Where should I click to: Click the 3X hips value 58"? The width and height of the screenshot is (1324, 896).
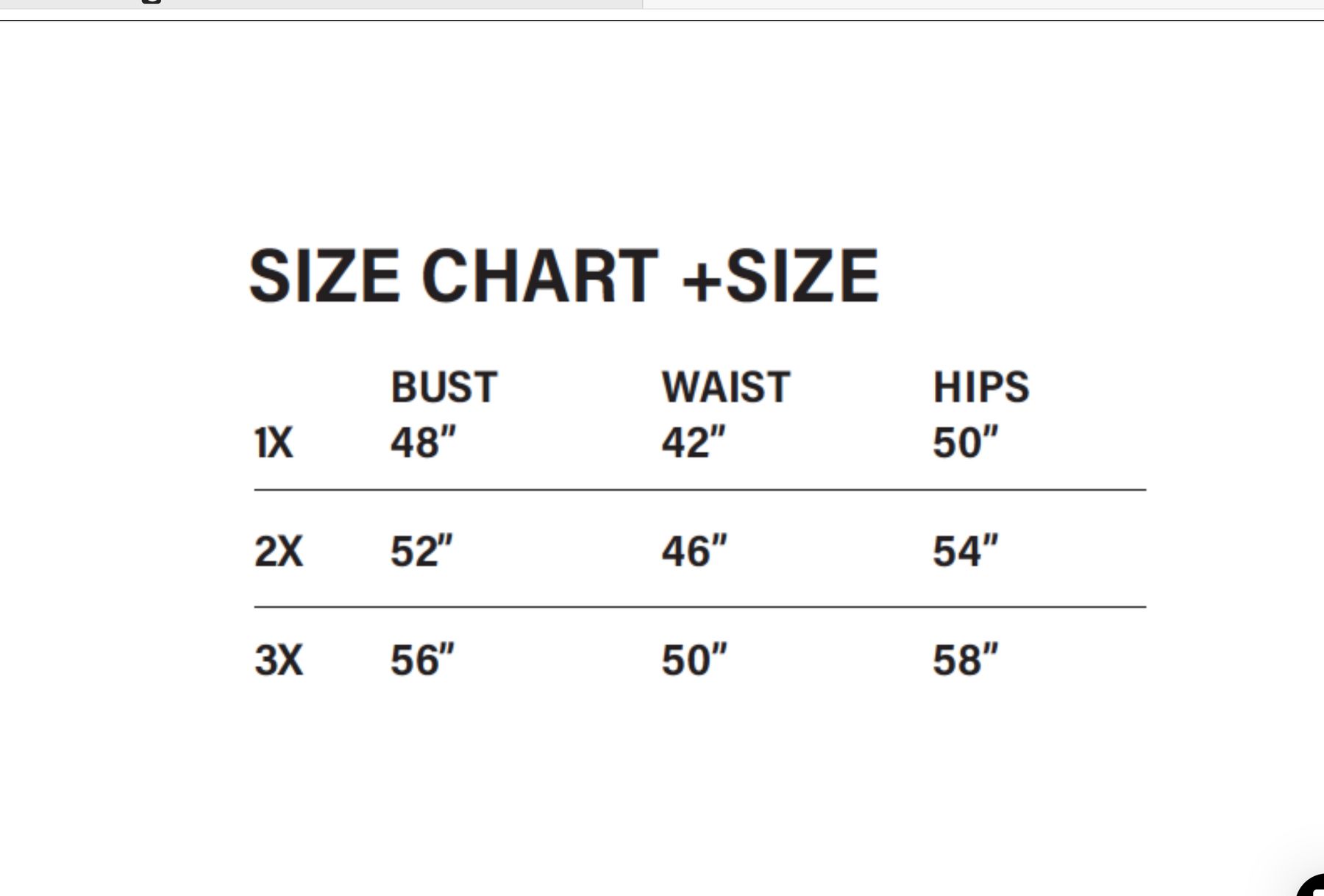[965, 660]
